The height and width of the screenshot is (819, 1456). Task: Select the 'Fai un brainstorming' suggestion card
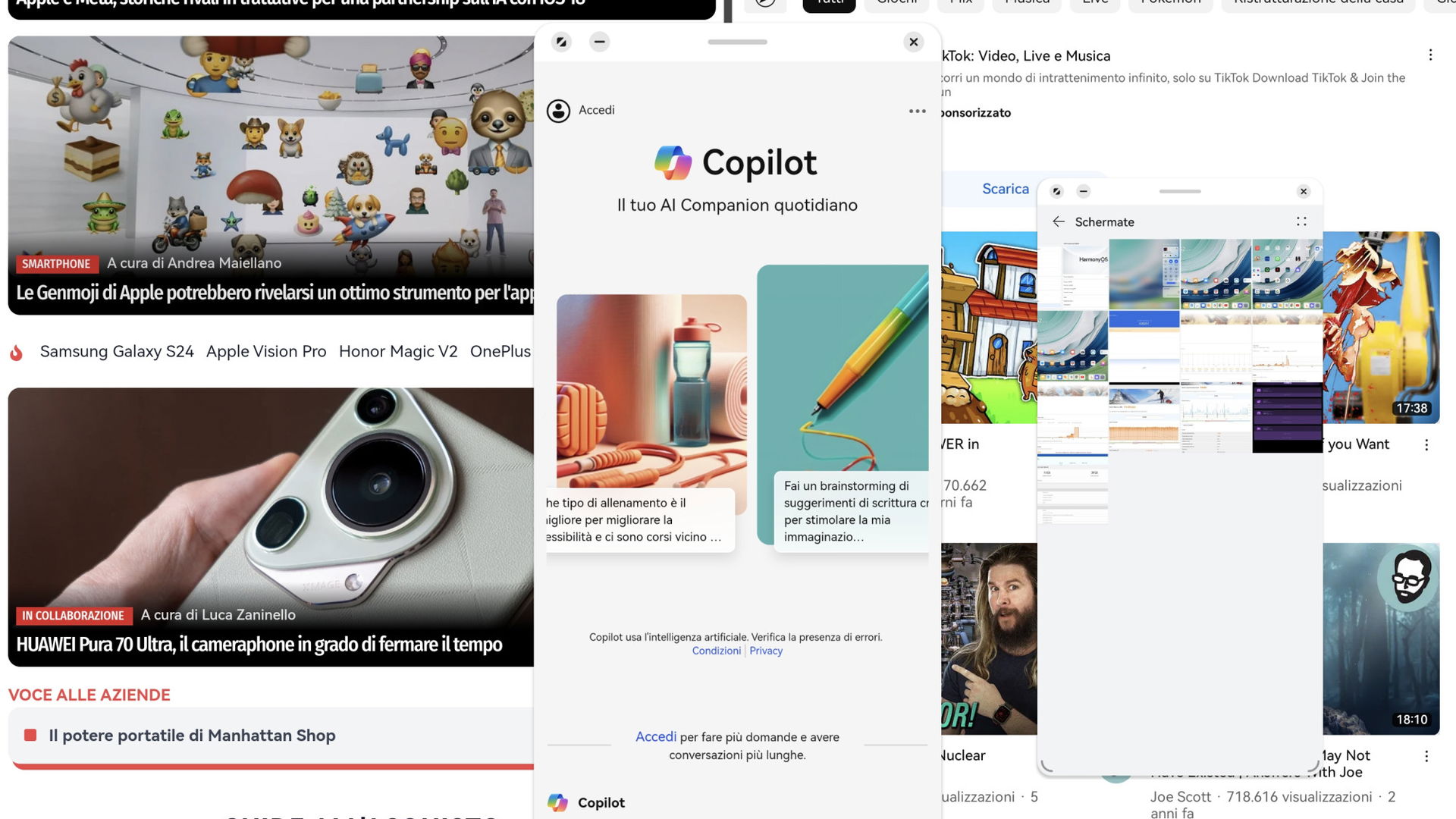843,409
